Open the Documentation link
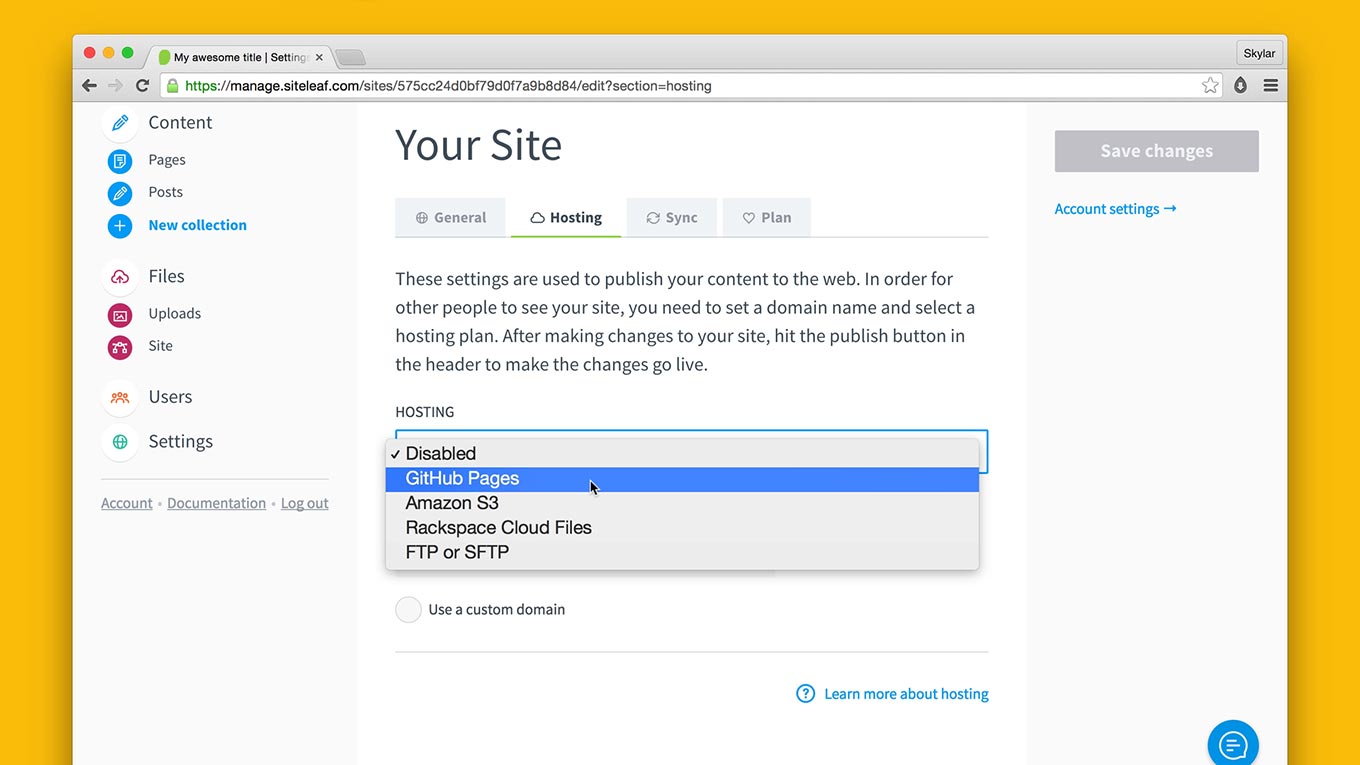Screen dimensions: 1360x765 216,504
